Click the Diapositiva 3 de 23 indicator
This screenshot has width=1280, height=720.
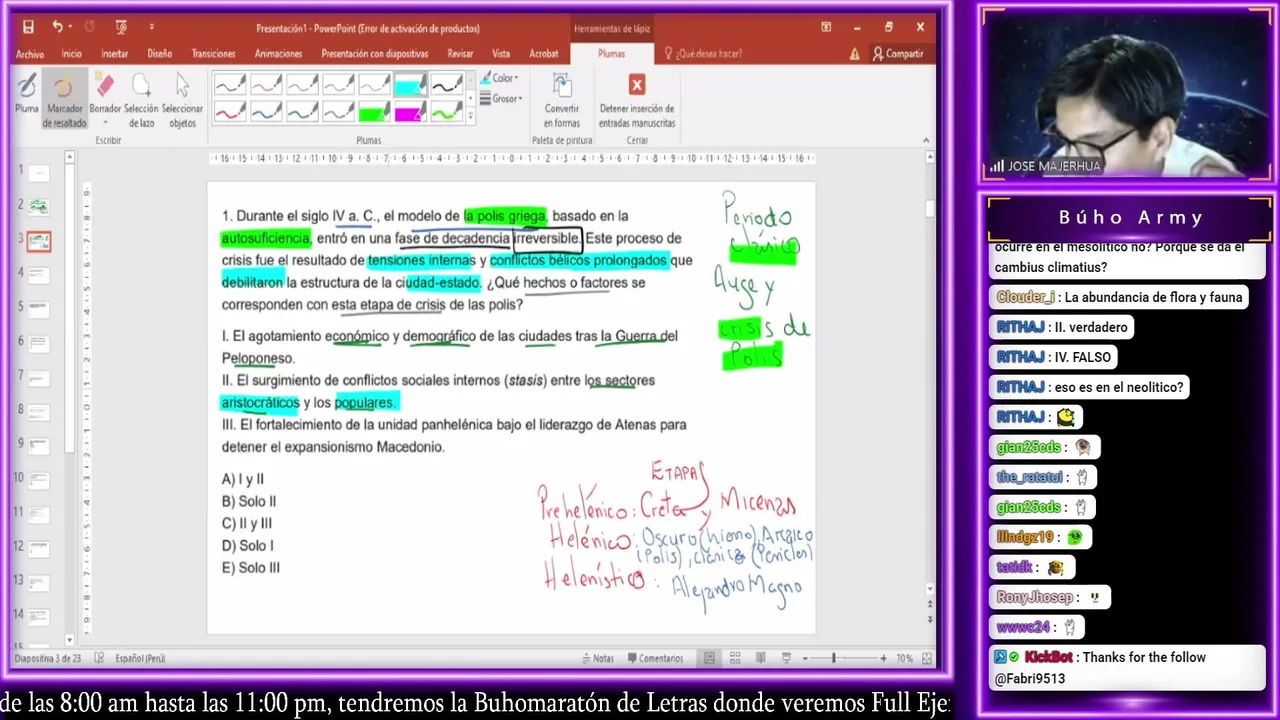(48, 658)
